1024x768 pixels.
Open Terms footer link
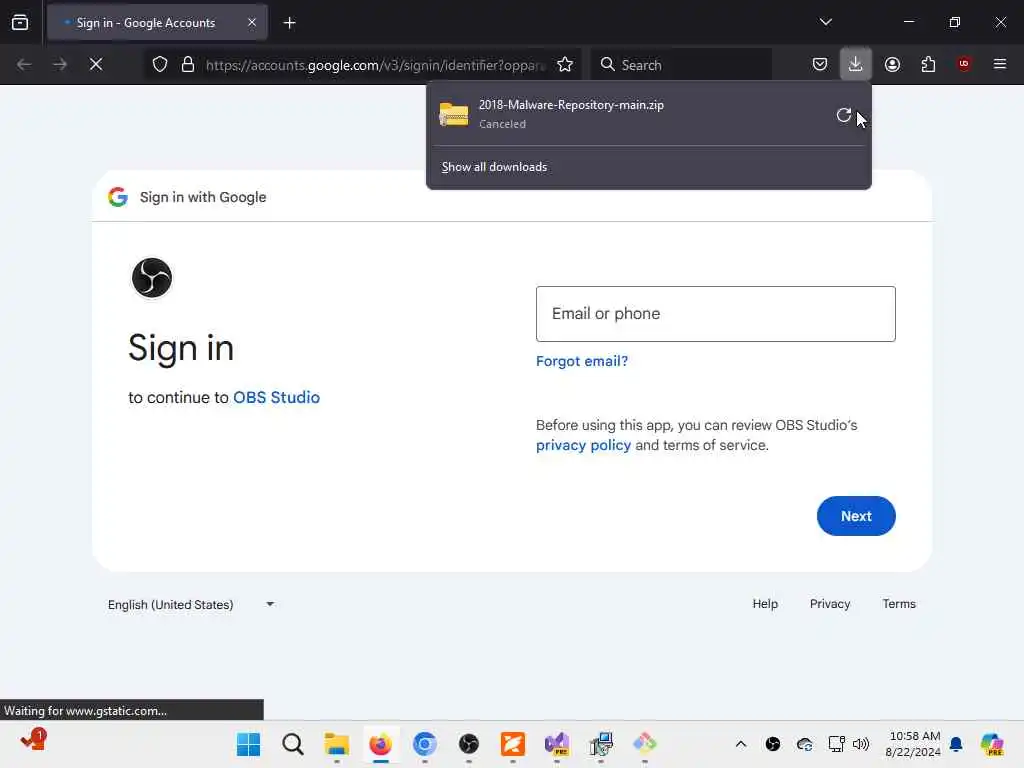pyautogui.click(x=899, y=604)
